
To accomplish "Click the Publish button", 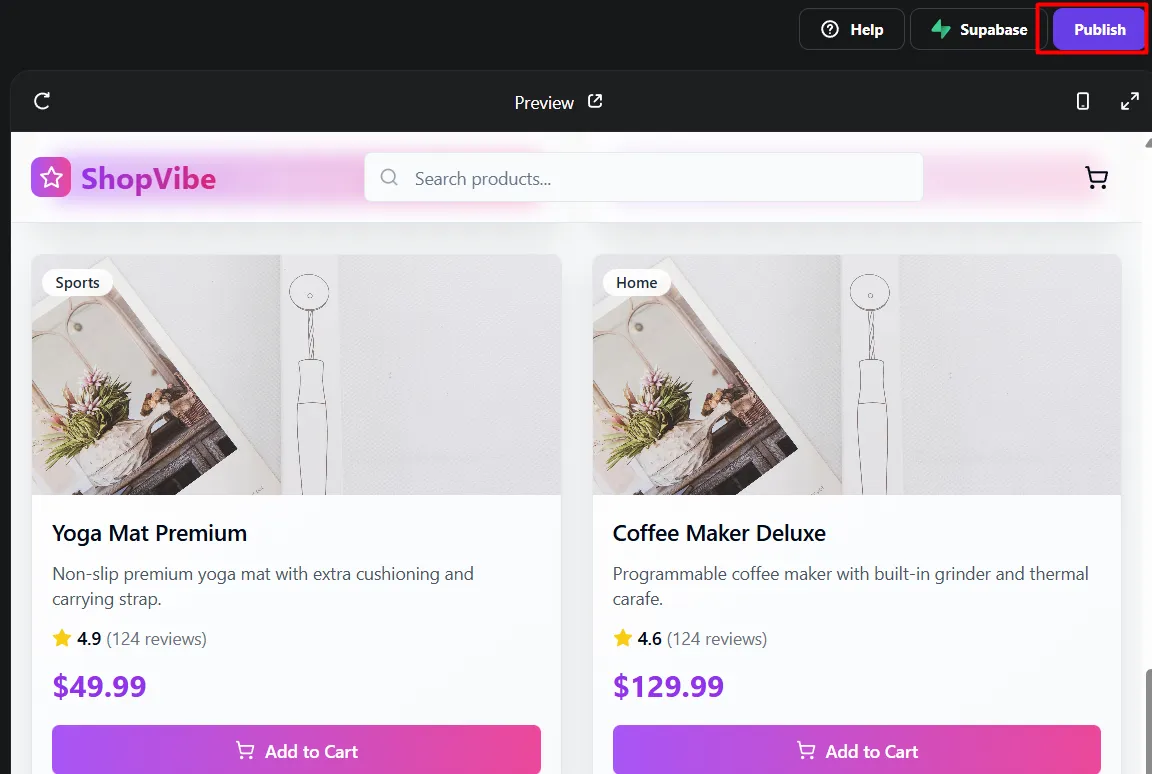I will (x=1099, y=29).
